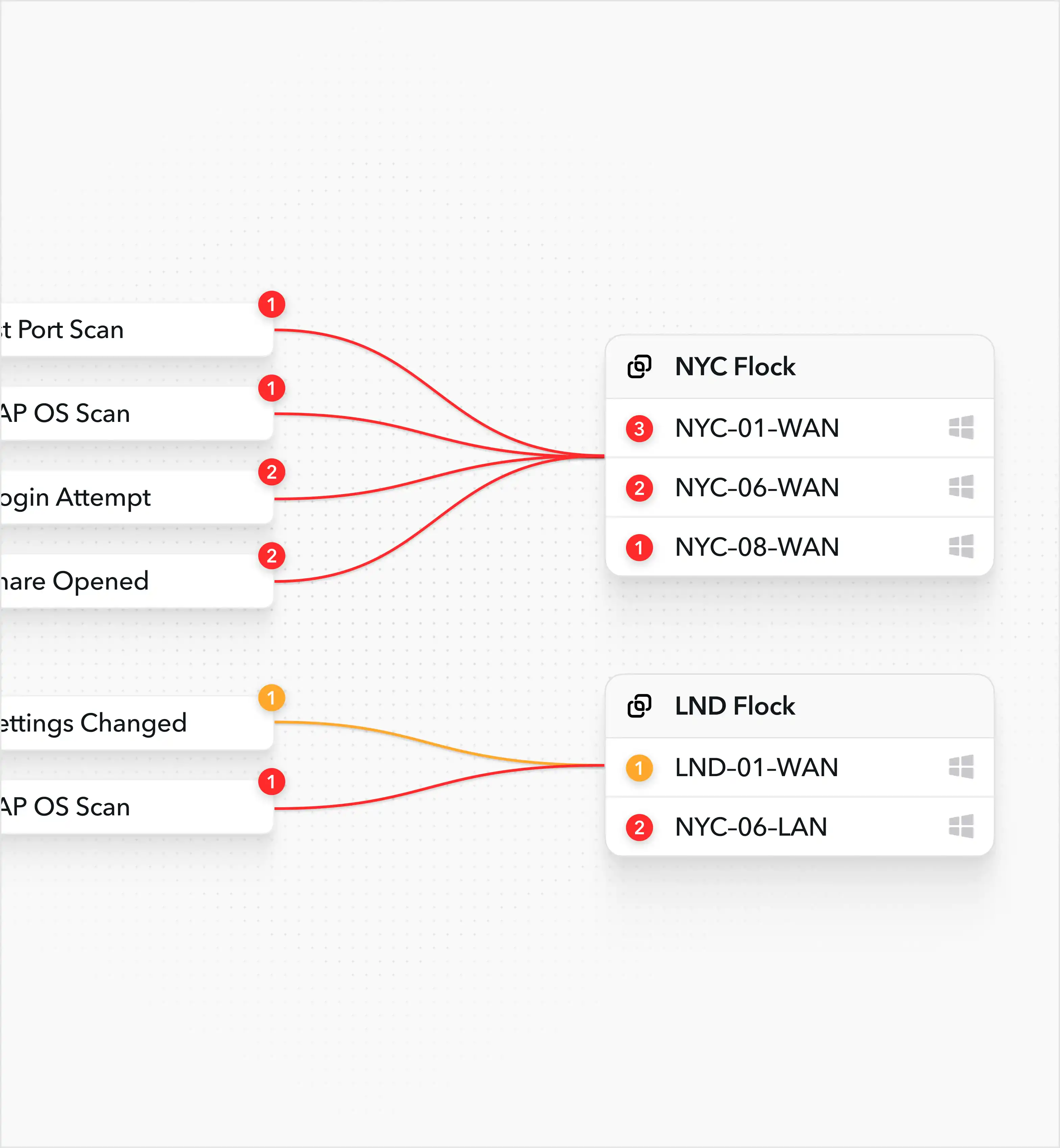Click the Windows icon on NYC-01-WAN row
Image resolution: width=1060 pixels, height=1148 pixels.
pos(961,427)
